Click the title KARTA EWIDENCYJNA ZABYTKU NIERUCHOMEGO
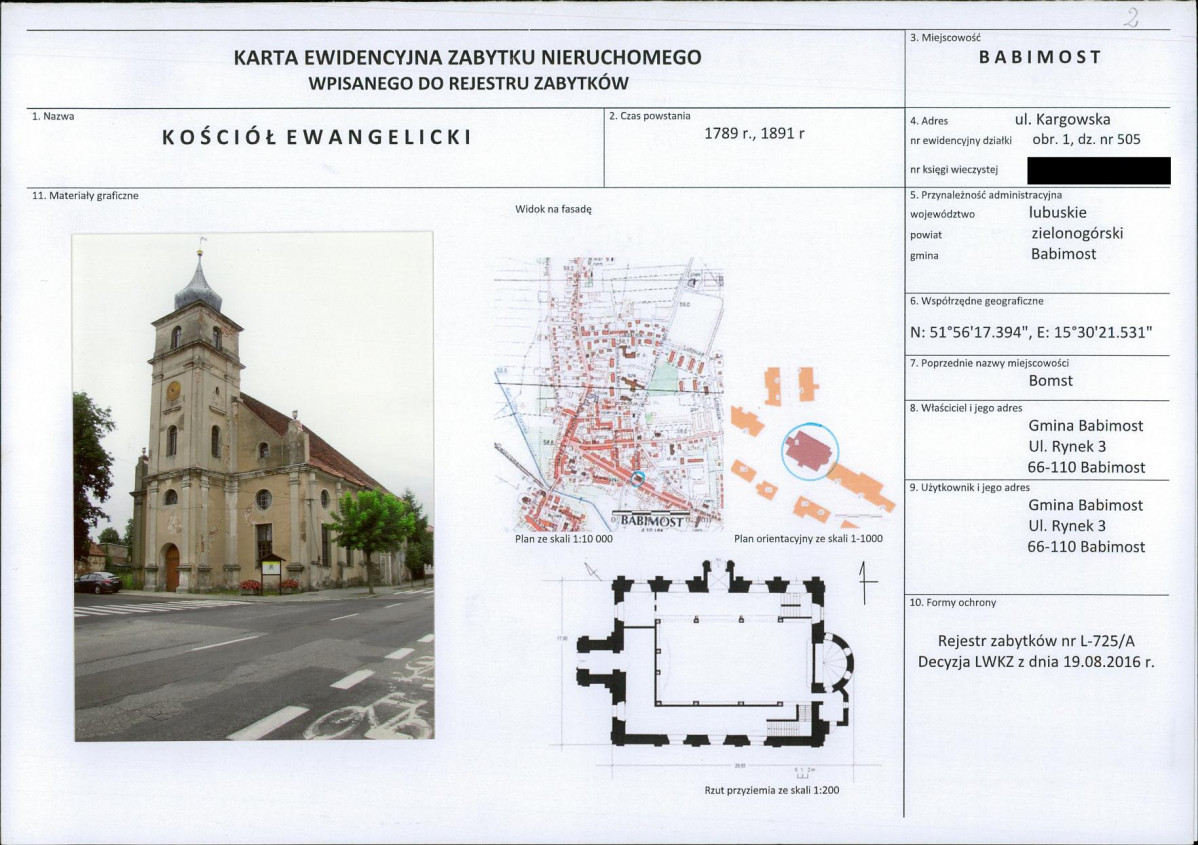 pos(467,57)
